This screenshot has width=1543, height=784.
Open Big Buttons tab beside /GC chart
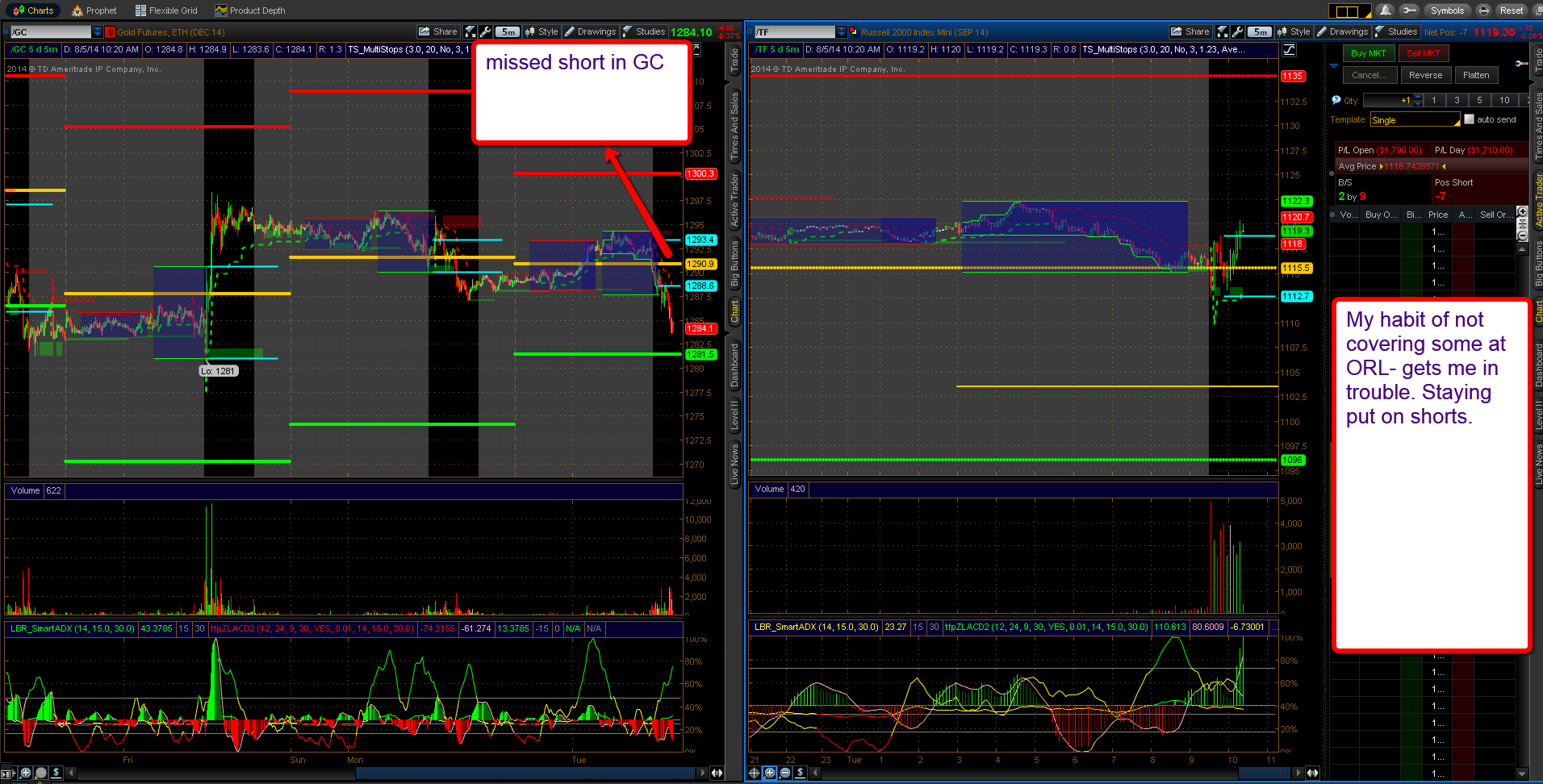tap(734, 264)
